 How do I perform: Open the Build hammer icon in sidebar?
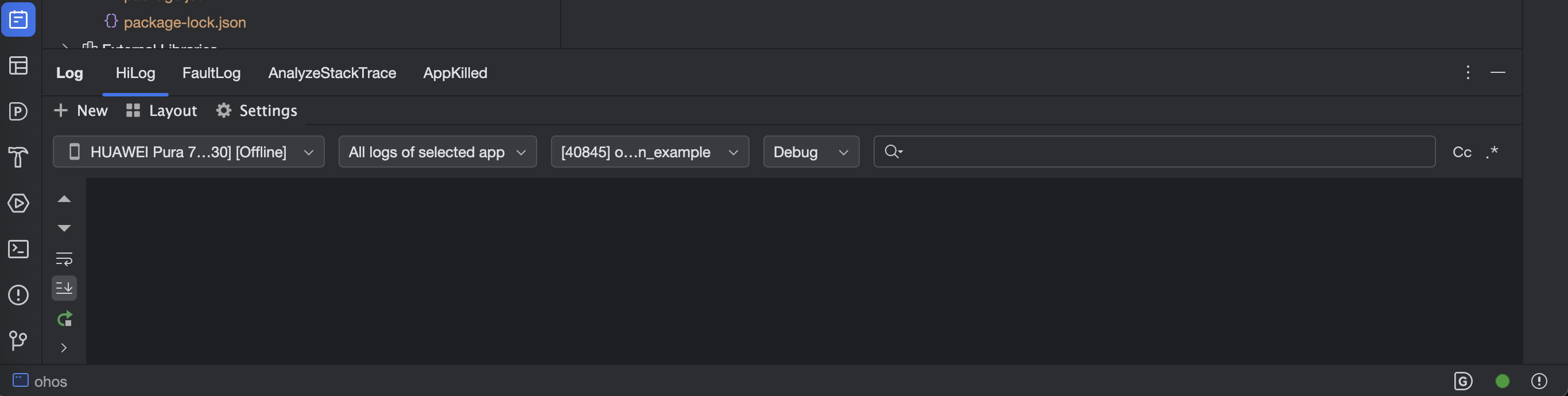tap(18, 157)
